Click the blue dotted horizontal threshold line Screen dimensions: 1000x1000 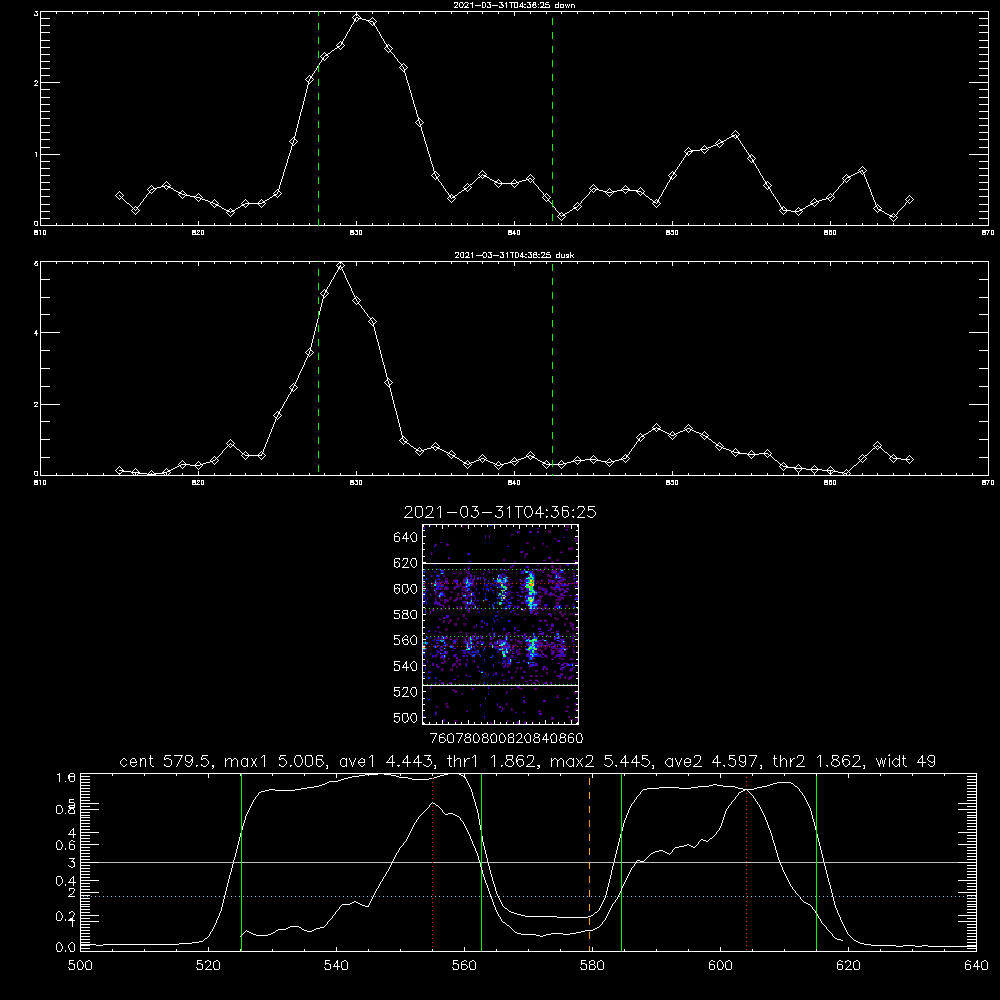tap(528, 896)
